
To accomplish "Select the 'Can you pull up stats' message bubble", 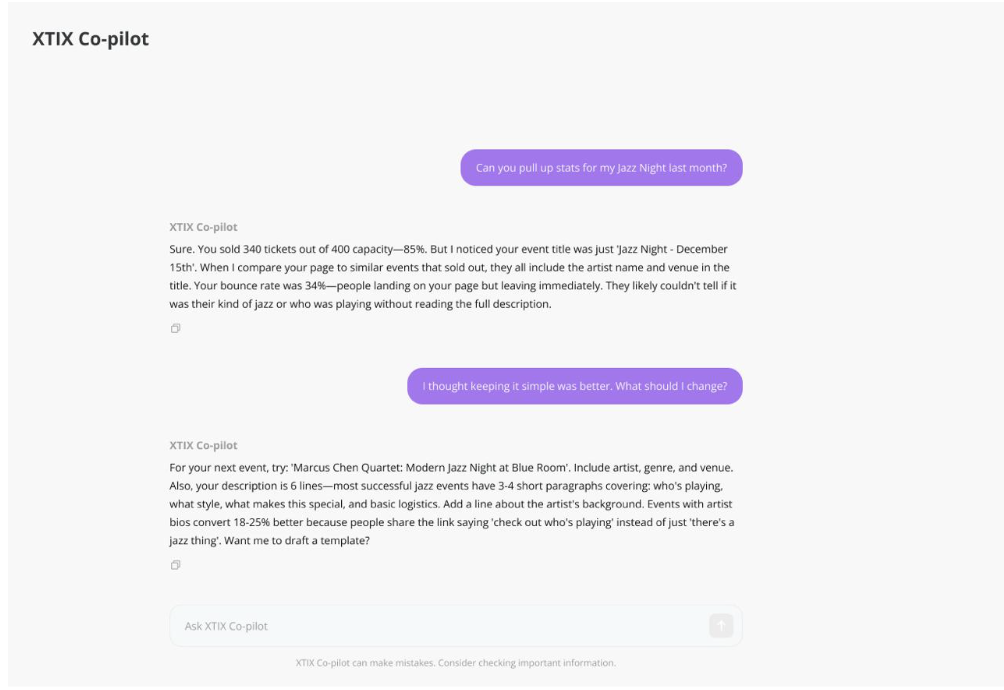I will pyautogui.click(x=601, y=168).
